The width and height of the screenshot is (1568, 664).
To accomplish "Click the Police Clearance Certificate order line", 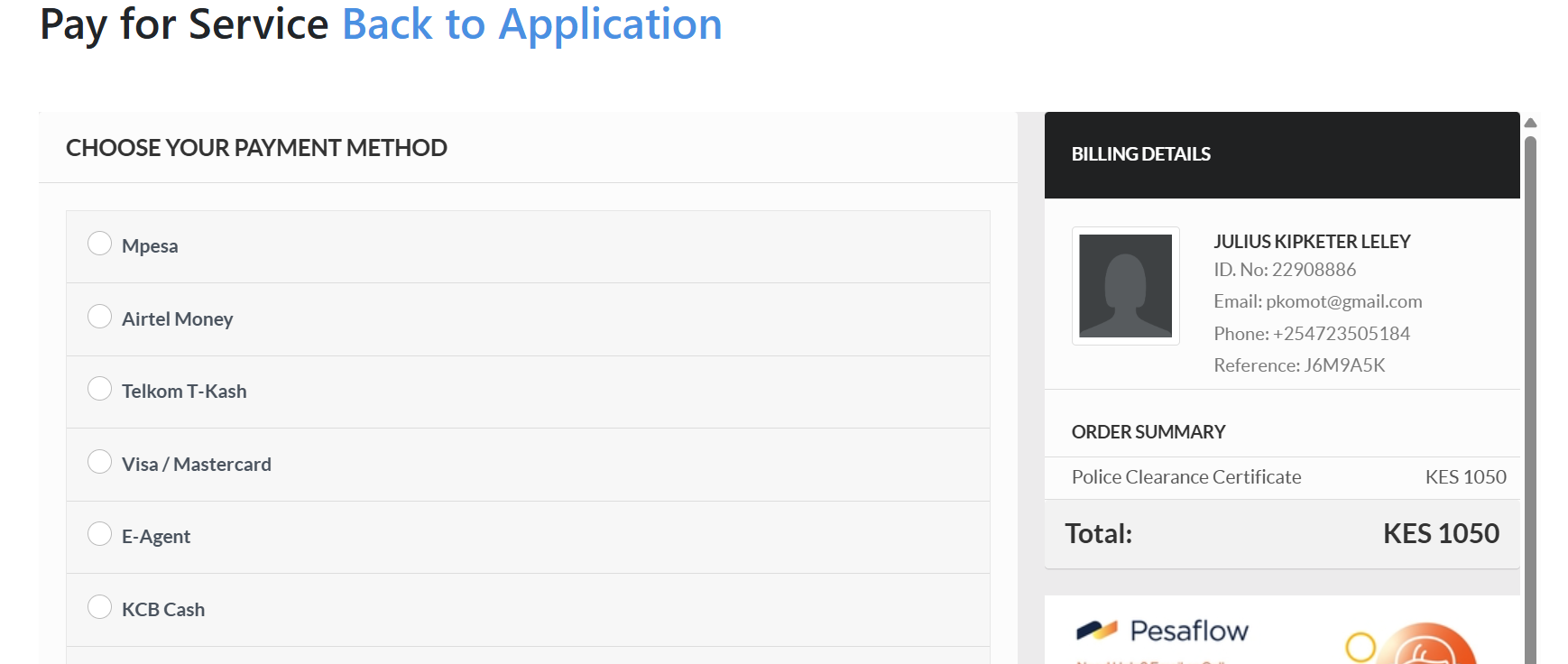I will click(x=1186, y=477).
